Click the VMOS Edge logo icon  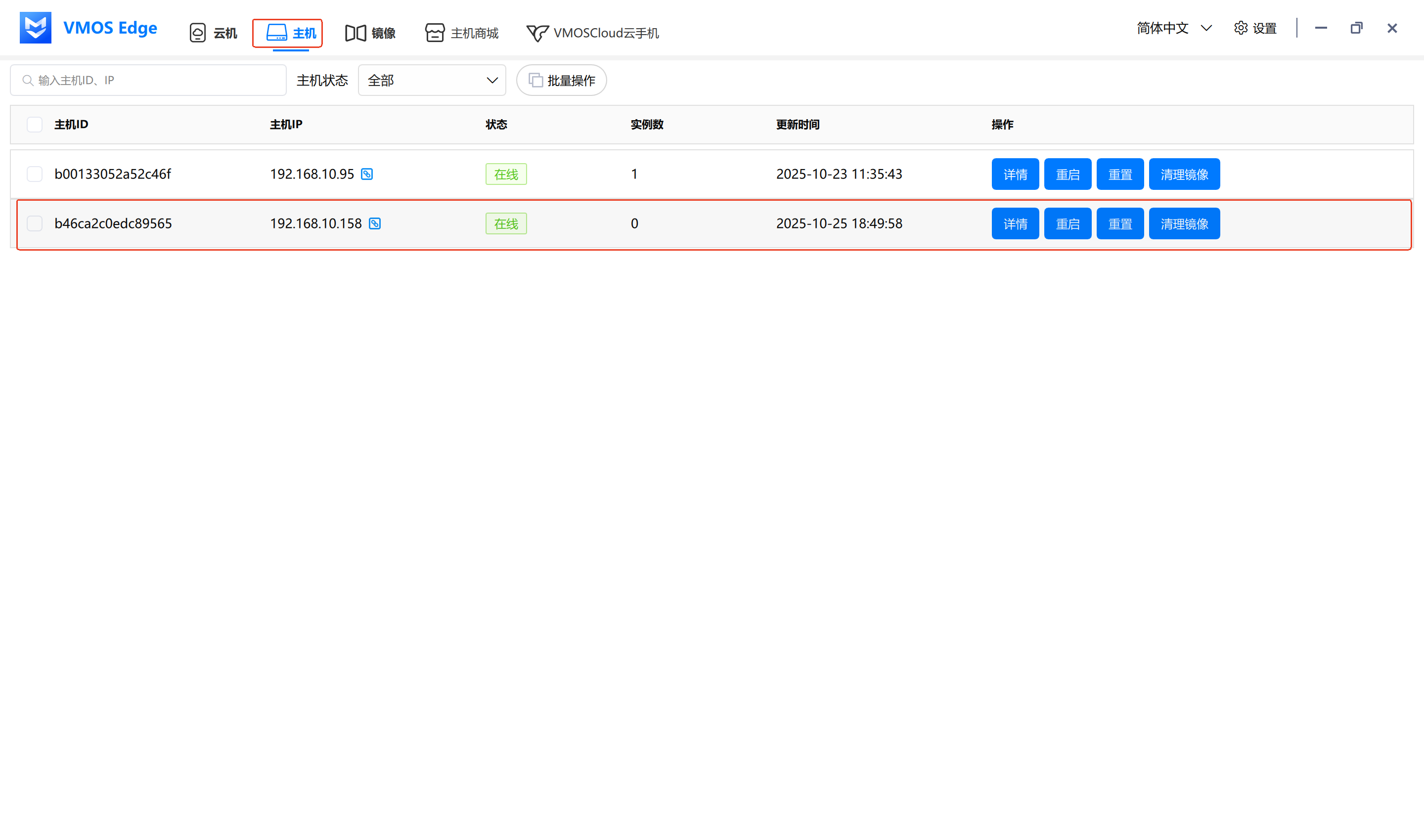click(x=35, y=28)
